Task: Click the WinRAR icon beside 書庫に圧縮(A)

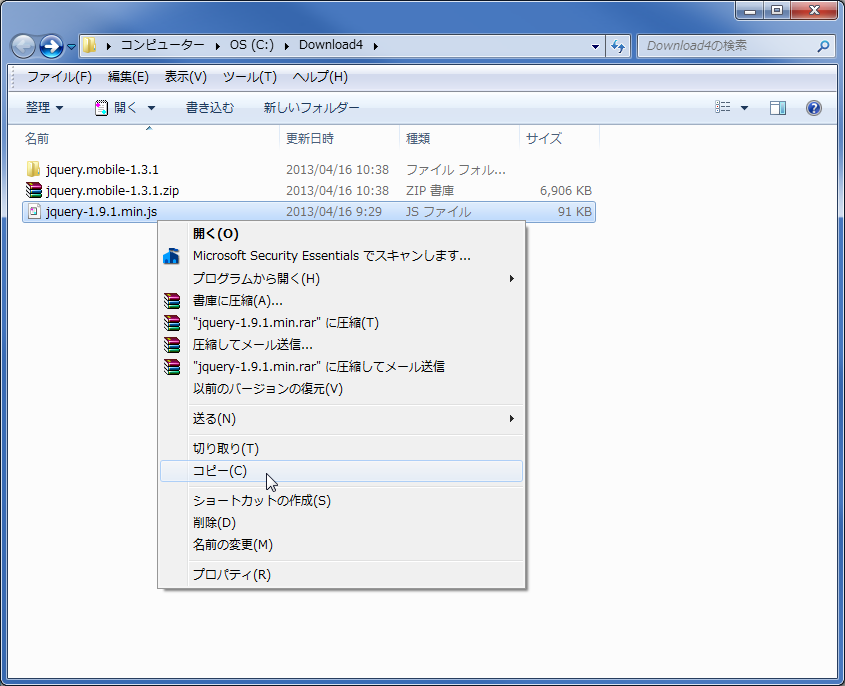Action: tap(172, 301)
